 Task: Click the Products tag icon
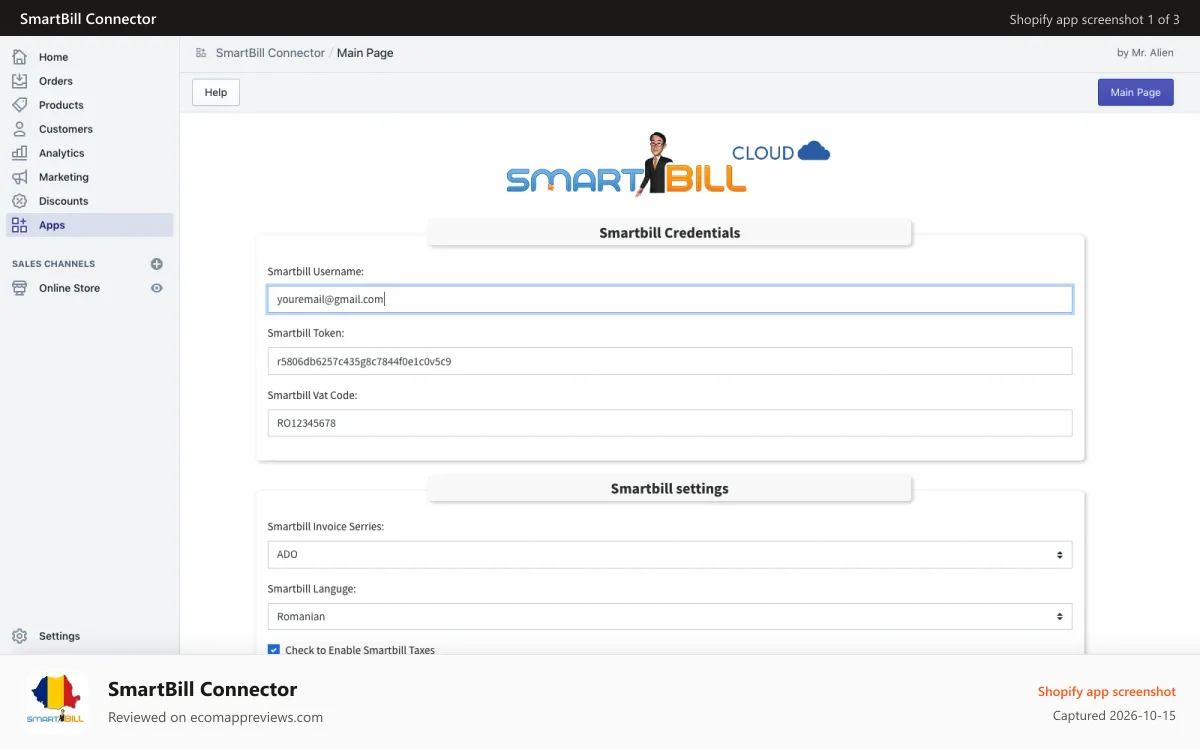pyautogui.click(x=19, y=105)
